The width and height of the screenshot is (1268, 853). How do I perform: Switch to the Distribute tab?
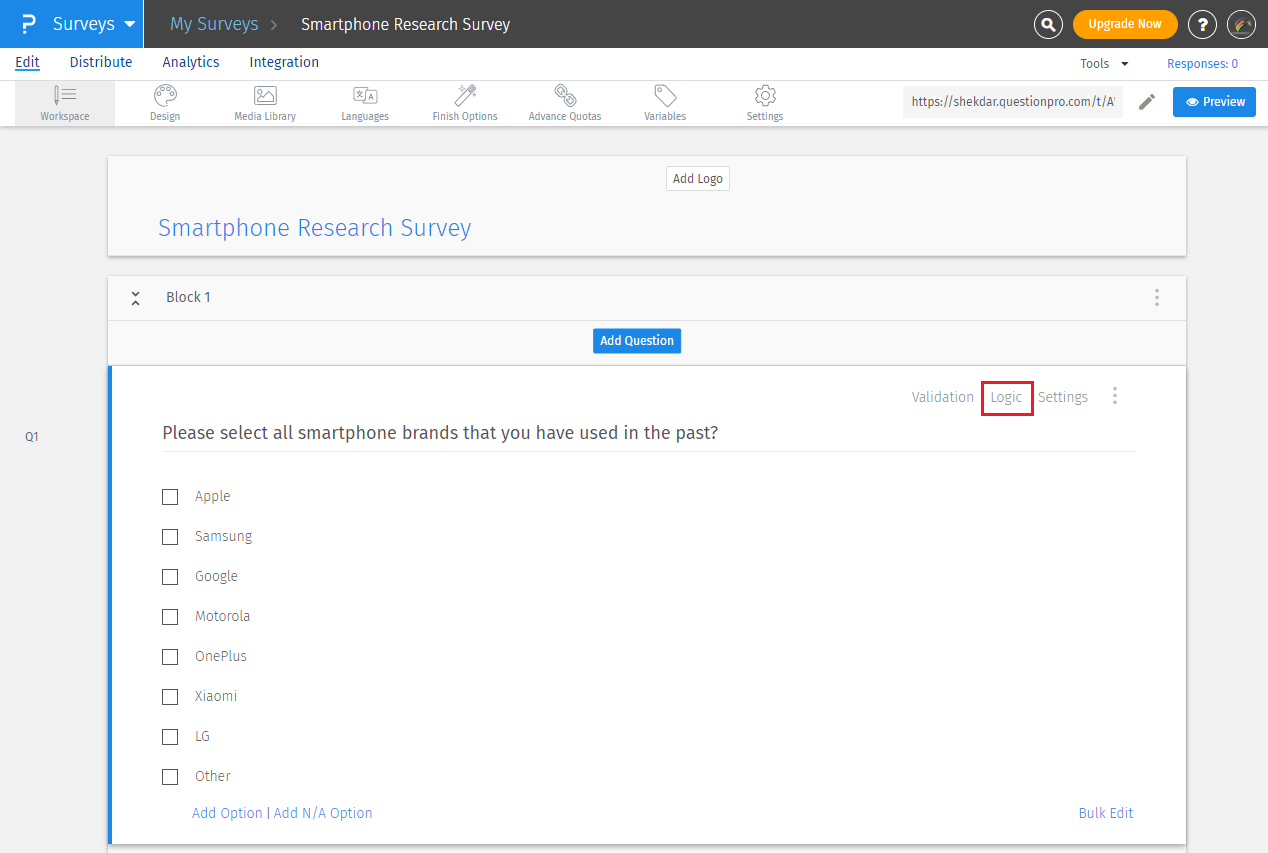pos(101,62)
